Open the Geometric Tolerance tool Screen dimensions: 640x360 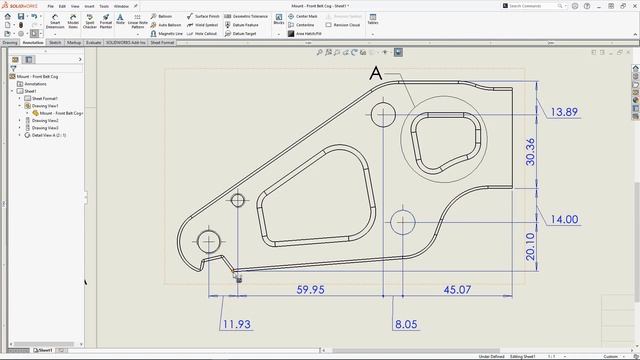click(x=246, y=16)
